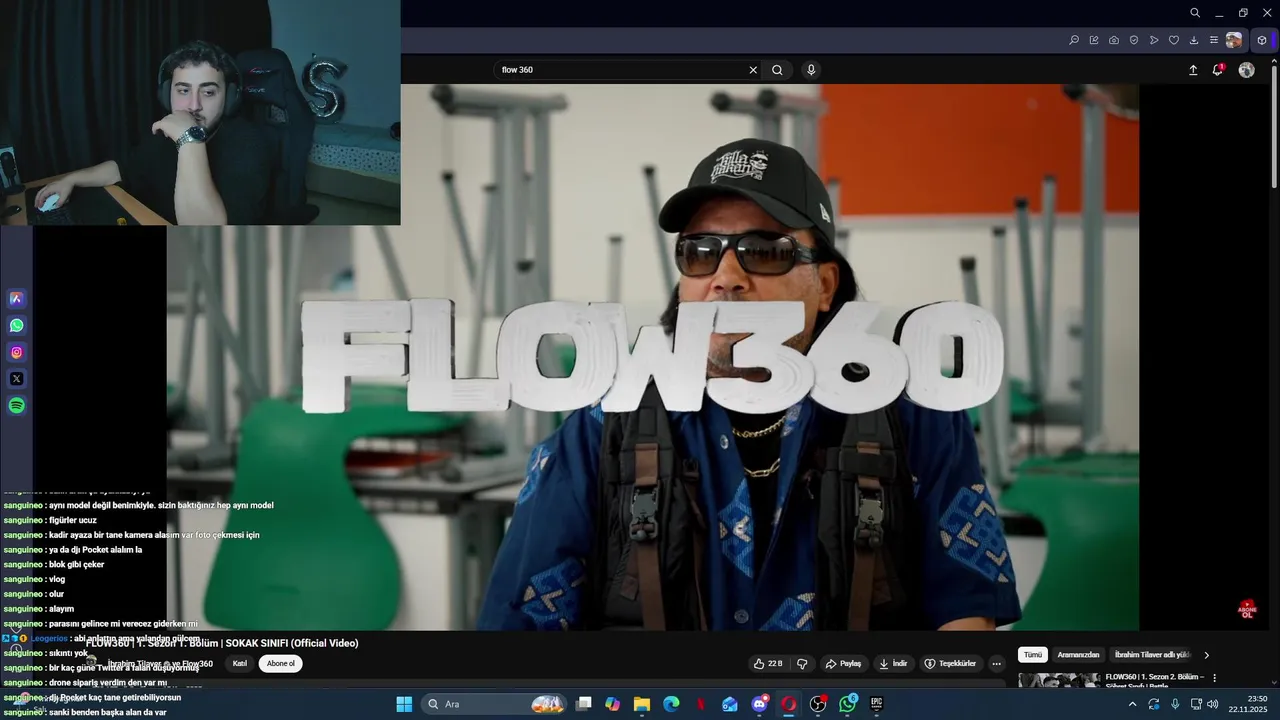Open File Explorer from the taskbar
1280x720 pixels.
tap(642, 704)
